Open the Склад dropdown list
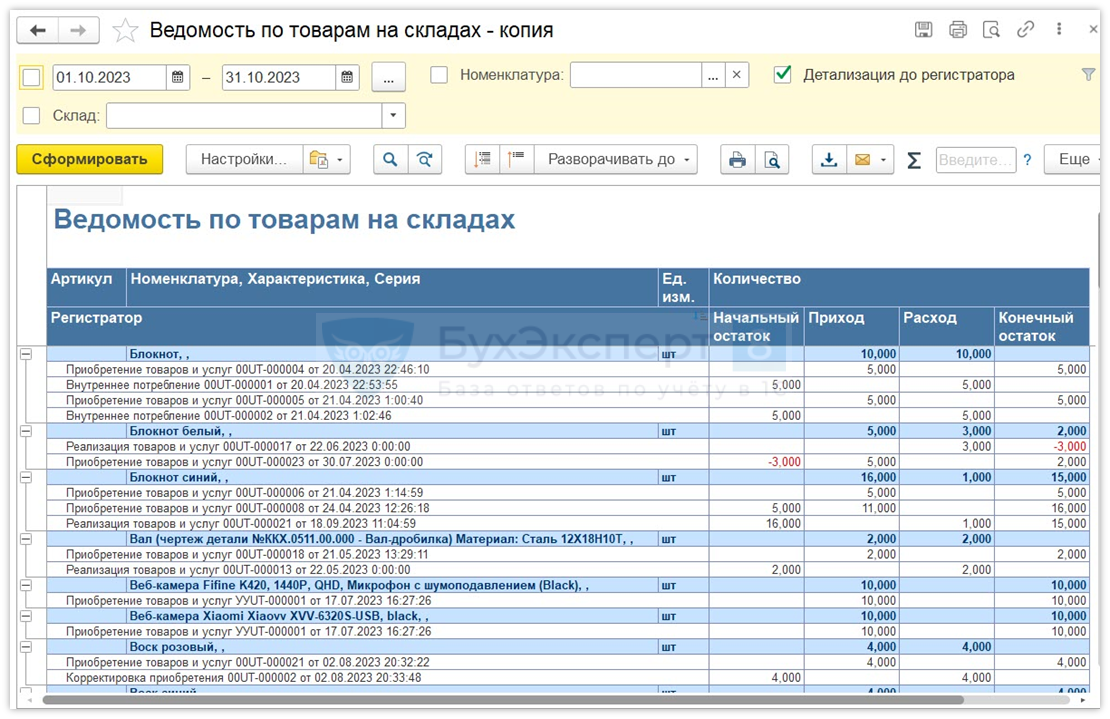This screenshot has width=1110, height=719. 394,116
